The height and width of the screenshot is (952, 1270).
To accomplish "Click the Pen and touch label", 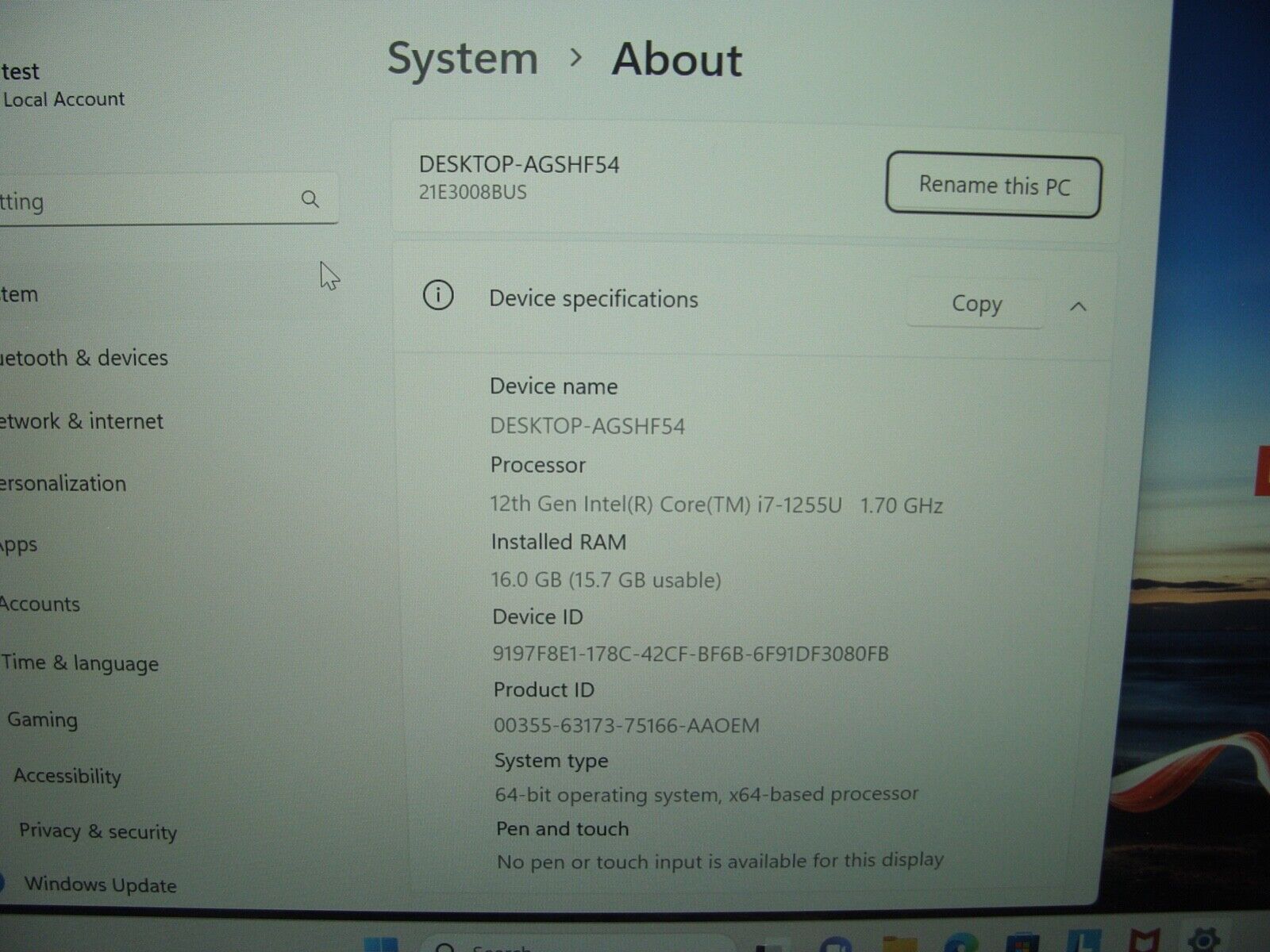I will (x=562, y=829).
